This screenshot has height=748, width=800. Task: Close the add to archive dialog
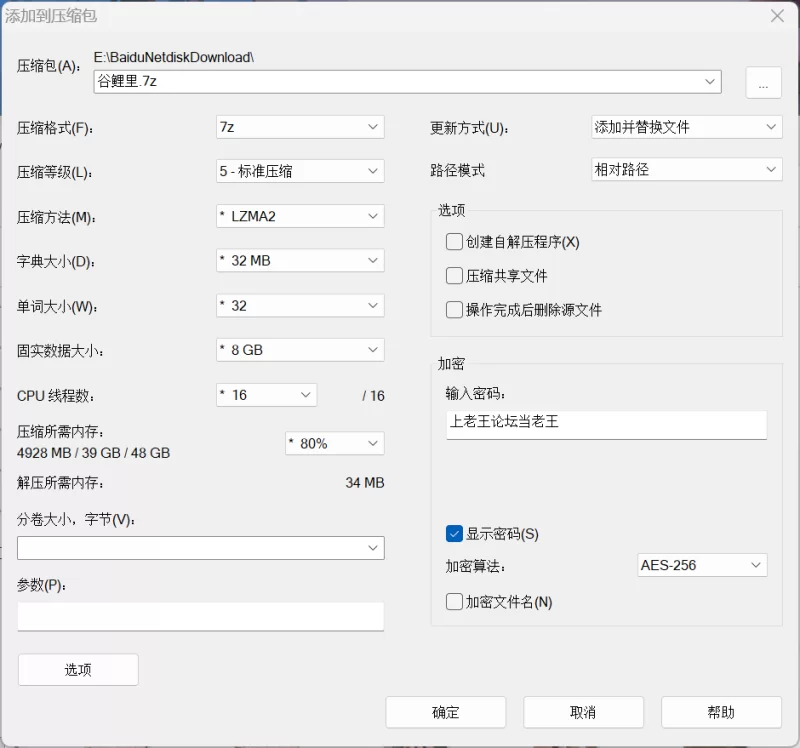(777, 16)
